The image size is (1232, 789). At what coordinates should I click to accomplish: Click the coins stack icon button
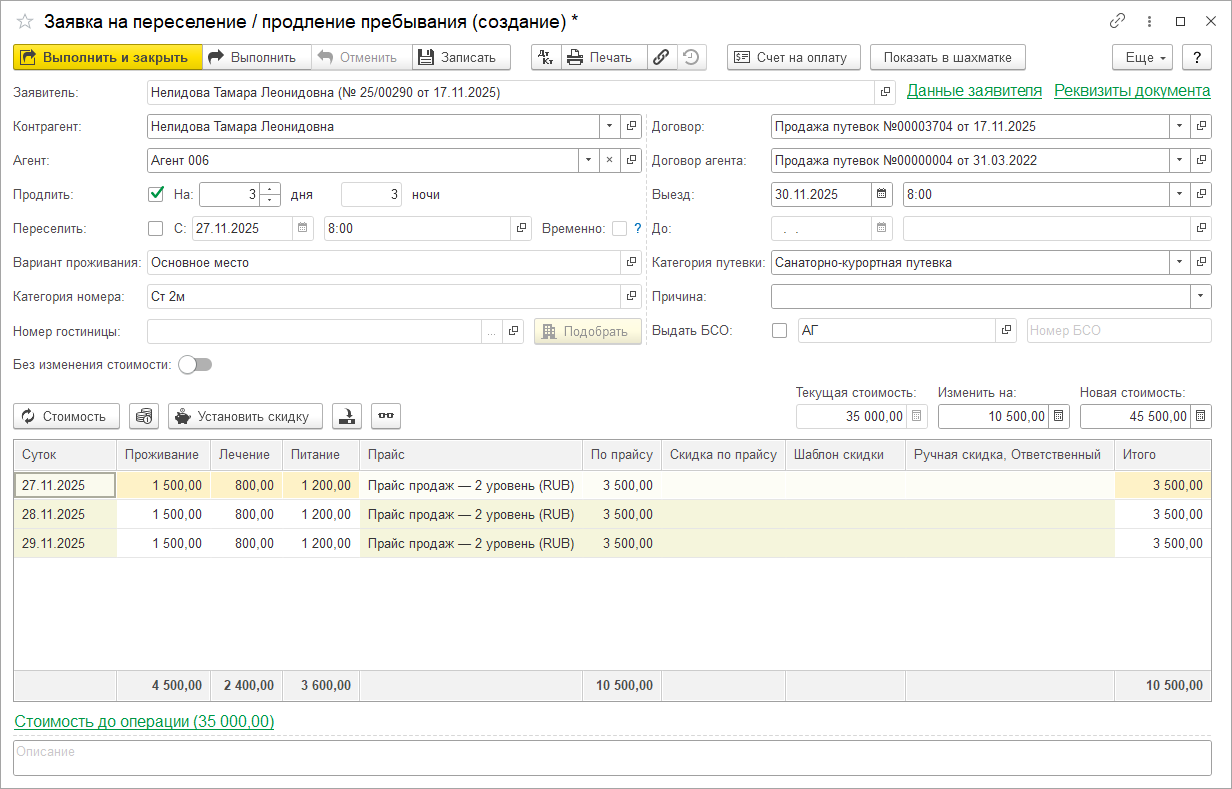[144, 416]
